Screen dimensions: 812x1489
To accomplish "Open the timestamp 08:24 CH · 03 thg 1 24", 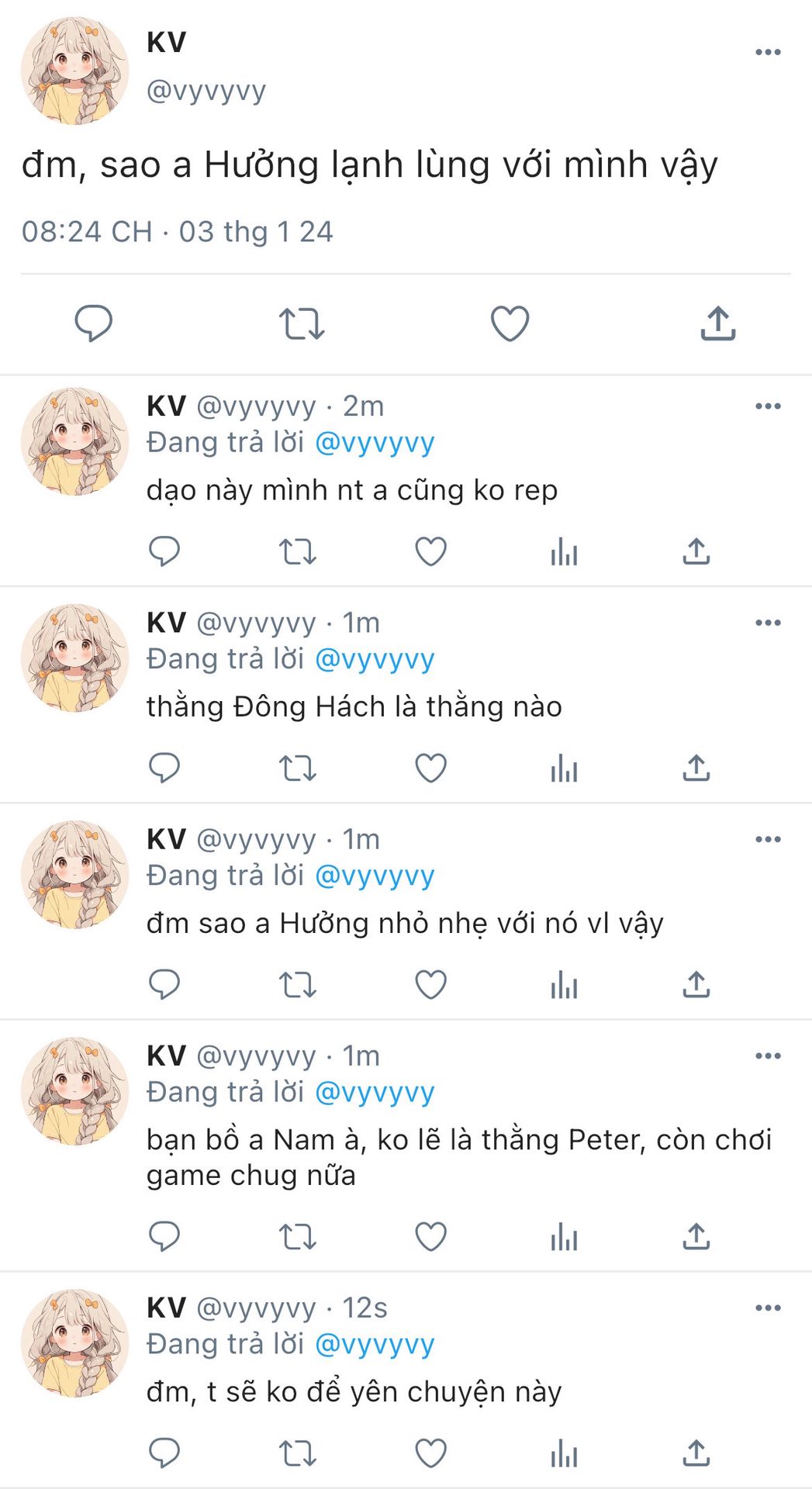I will 177,232.
